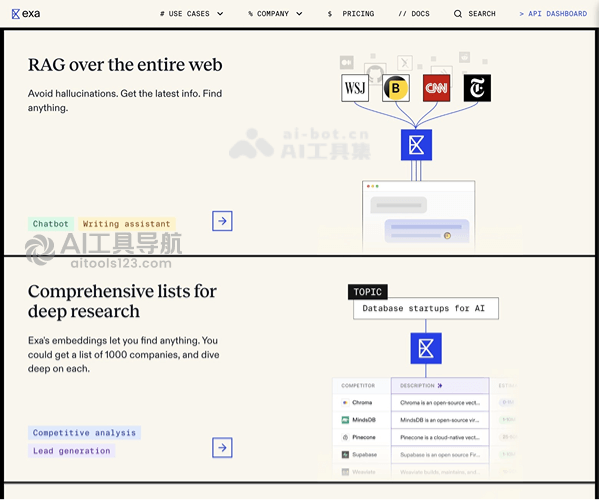Click the "Database startups for AI" field
This screenshot has width=600, height=500.
click(x=426, y=308)
